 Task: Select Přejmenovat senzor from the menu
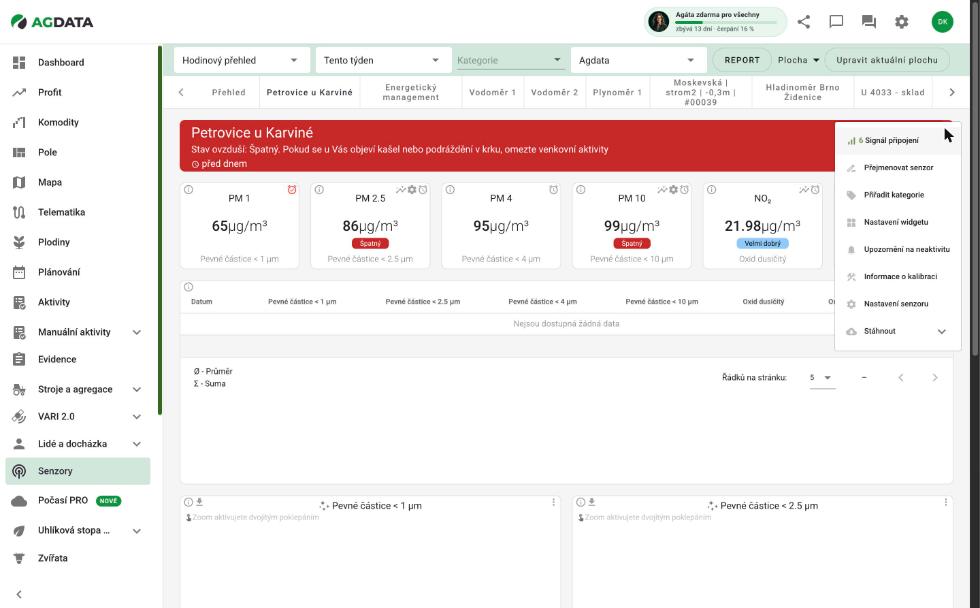(x=898, y=167)
